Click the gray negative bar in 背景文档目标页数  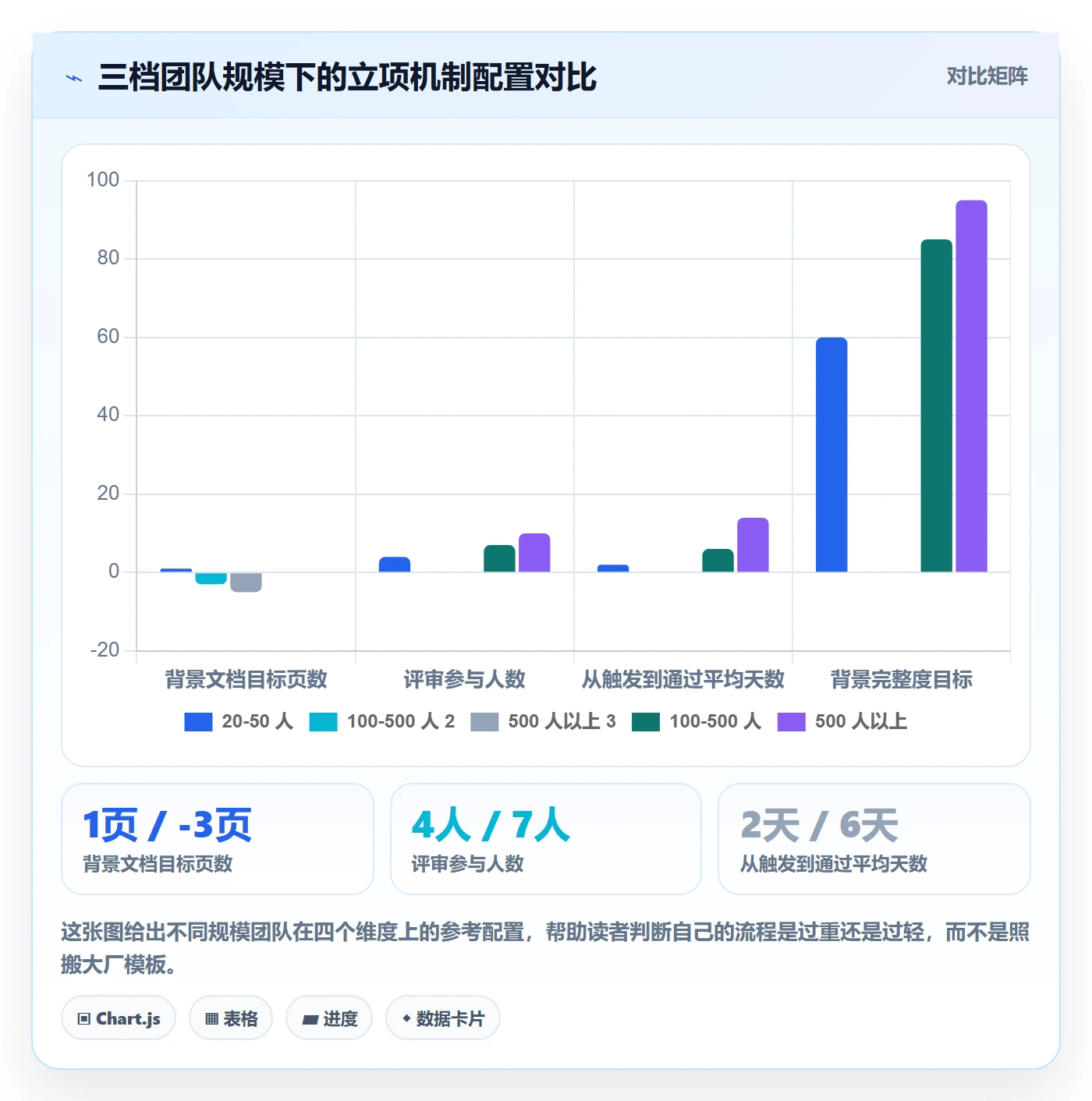pos(246,582)
